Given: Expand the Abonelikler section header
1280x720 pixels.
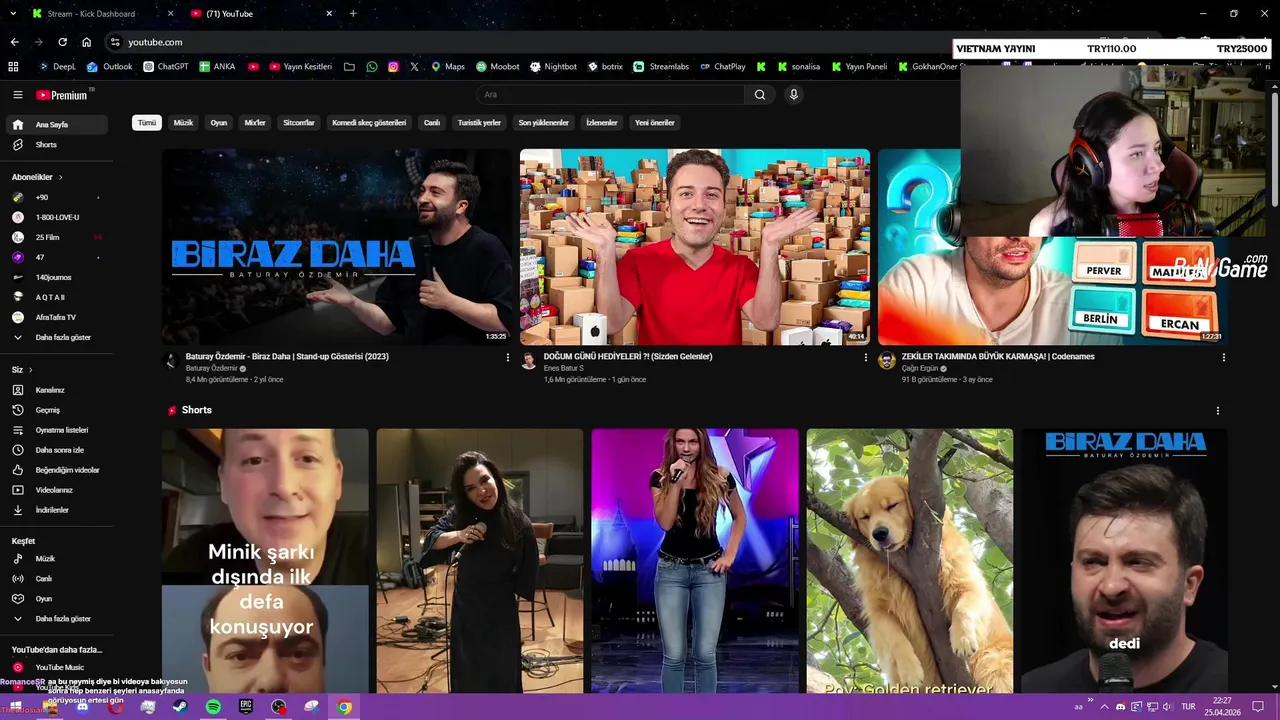Looking at the screenshot, I should click(37, 177).
